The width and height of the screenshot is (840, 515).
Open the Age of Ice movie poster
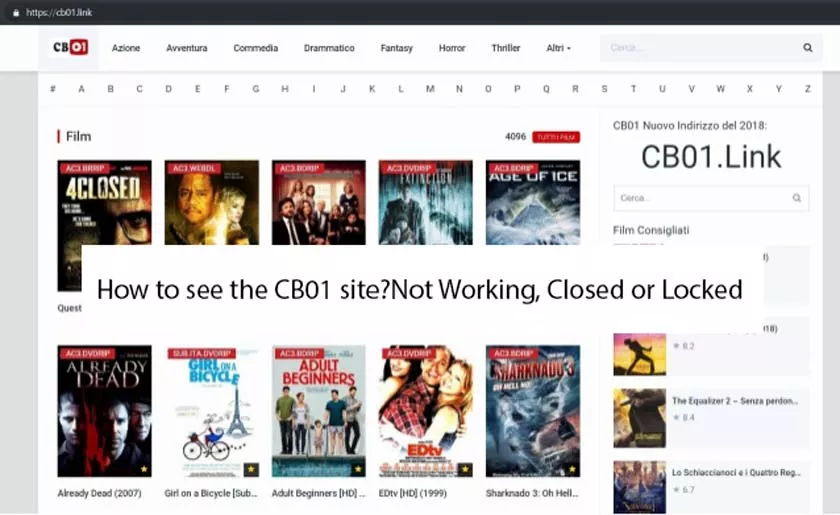(x=533, y=203)
